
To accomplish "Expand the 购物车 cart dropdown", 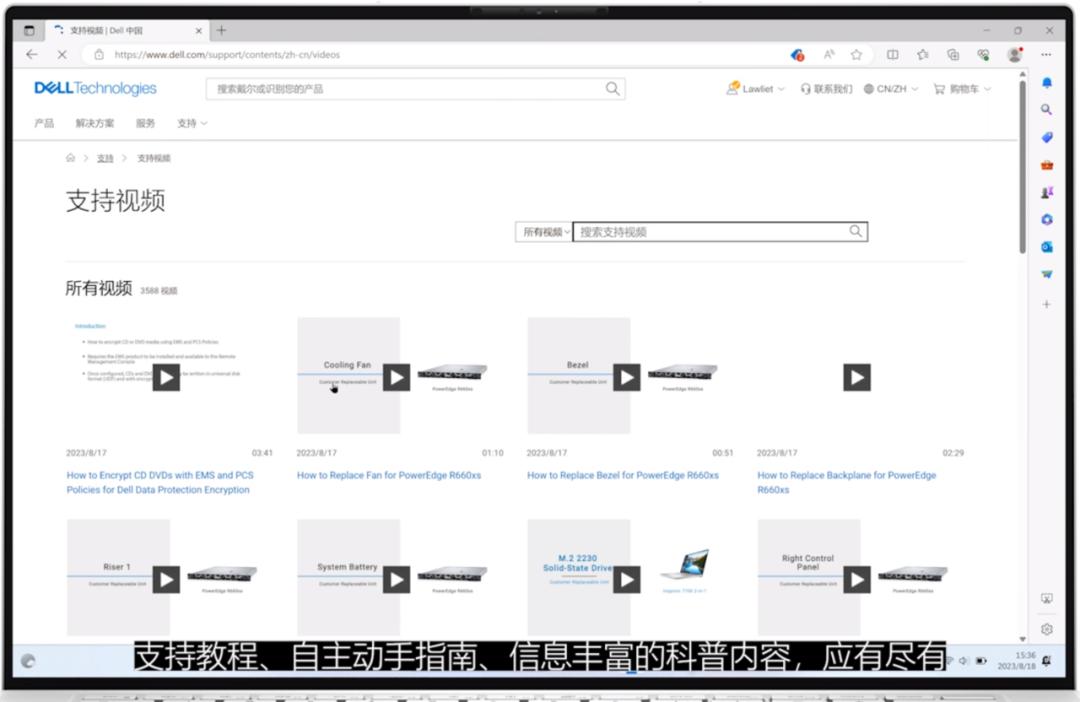I will click(x=962, y=89).
